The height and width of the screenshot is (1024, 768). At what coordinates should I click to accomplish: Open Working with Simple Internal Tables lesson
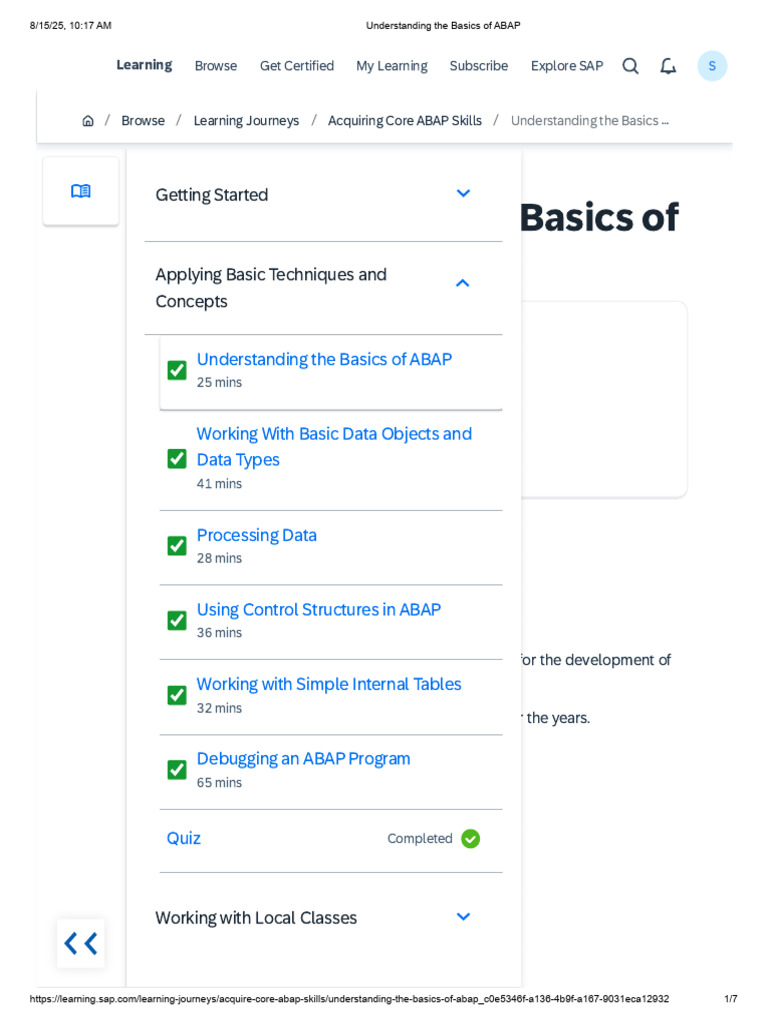[x=329, y=685]
